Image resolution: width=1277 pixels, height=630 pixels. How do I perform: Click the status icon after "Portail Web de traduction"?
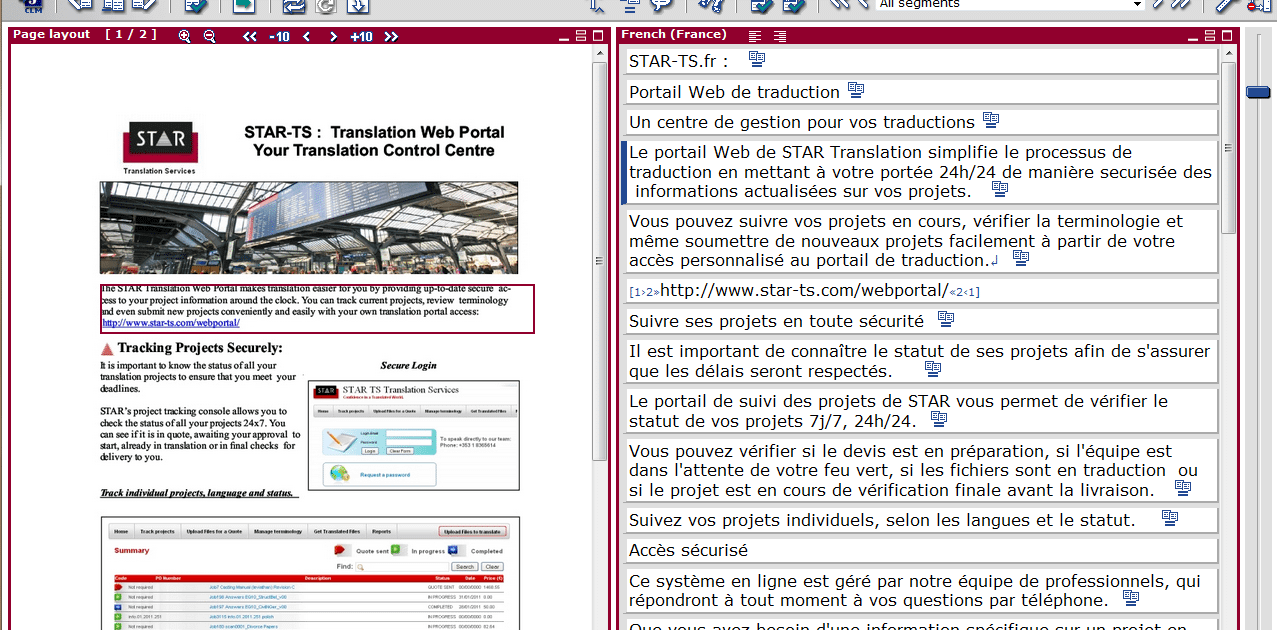tap(856, 90)
